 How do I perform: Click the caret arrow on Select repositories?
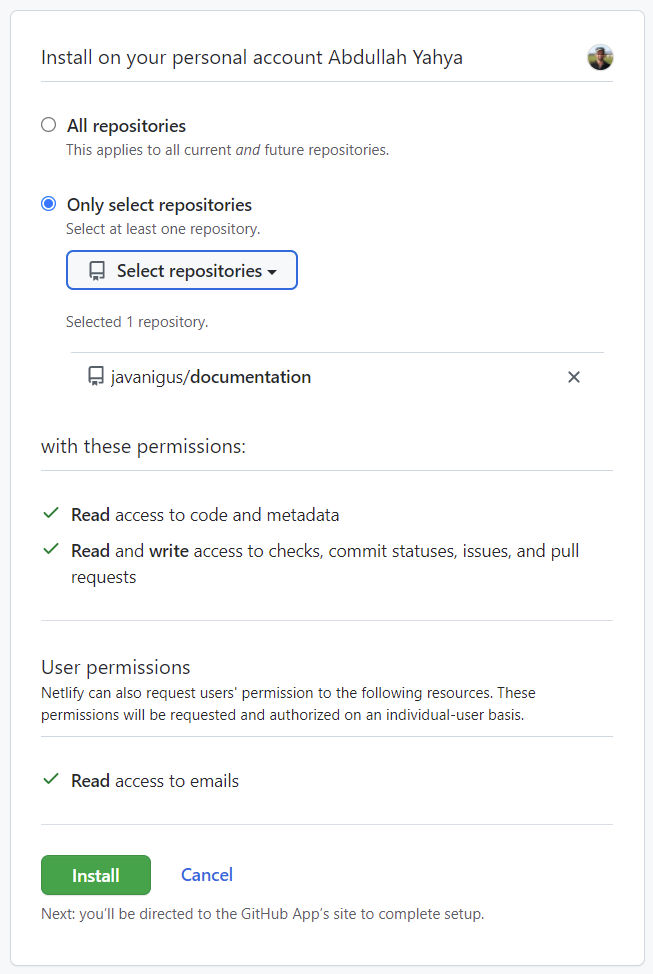pos(272,272)
